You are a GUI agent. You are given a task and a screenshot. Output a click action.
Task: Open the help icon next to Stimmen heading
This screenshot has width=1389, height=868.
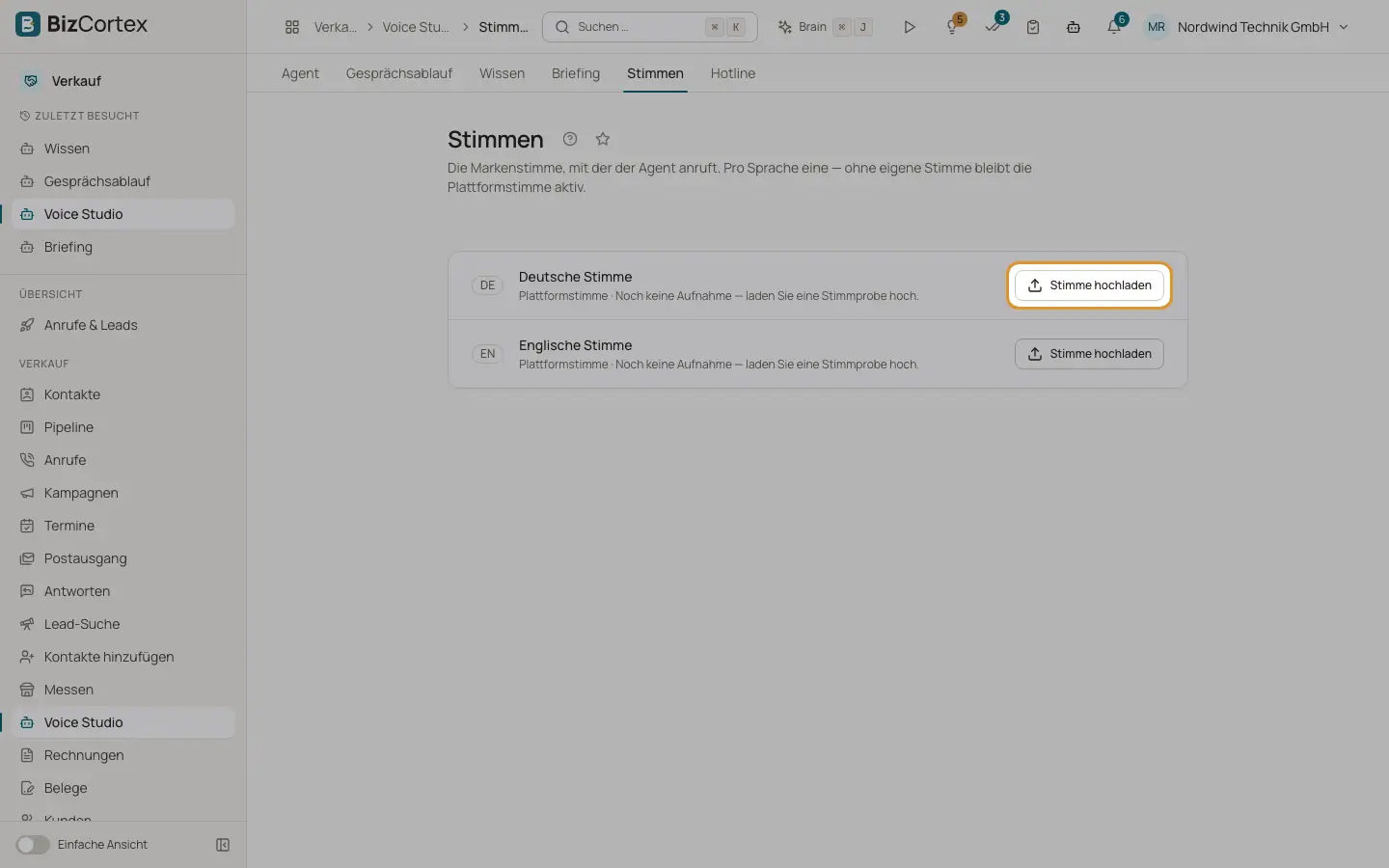click(570, 139)
